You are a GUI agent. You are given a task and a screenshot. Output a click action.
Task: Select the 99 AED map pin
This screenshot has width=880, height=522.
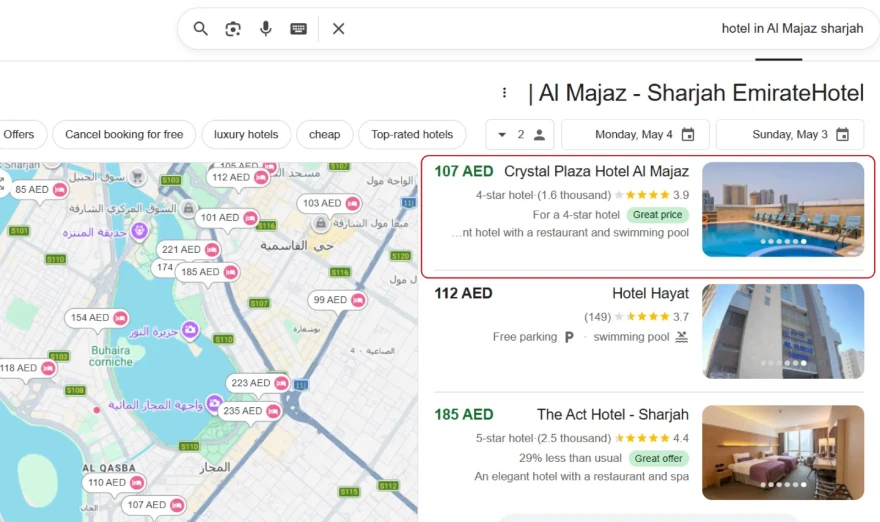pyautogui.click(x=337, y=300)
